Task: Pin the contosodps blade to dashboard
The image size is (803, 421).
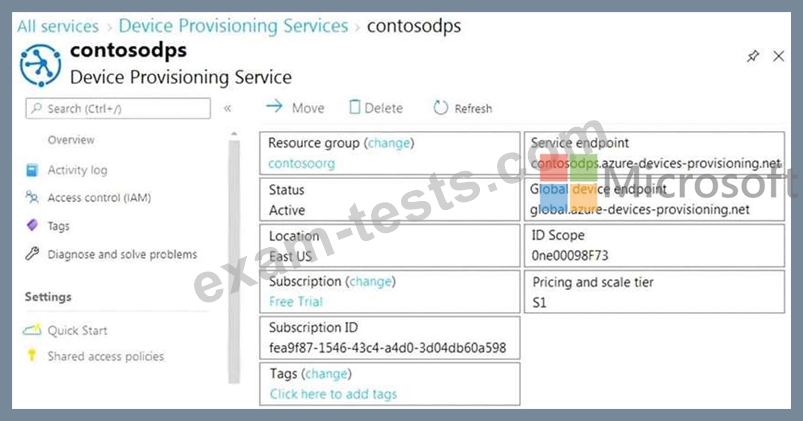Action: 753,56
